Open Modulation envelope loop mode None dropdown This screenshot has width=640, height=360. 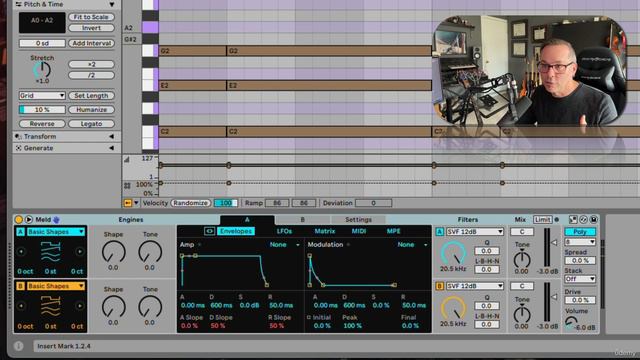[x=412, y=244]
